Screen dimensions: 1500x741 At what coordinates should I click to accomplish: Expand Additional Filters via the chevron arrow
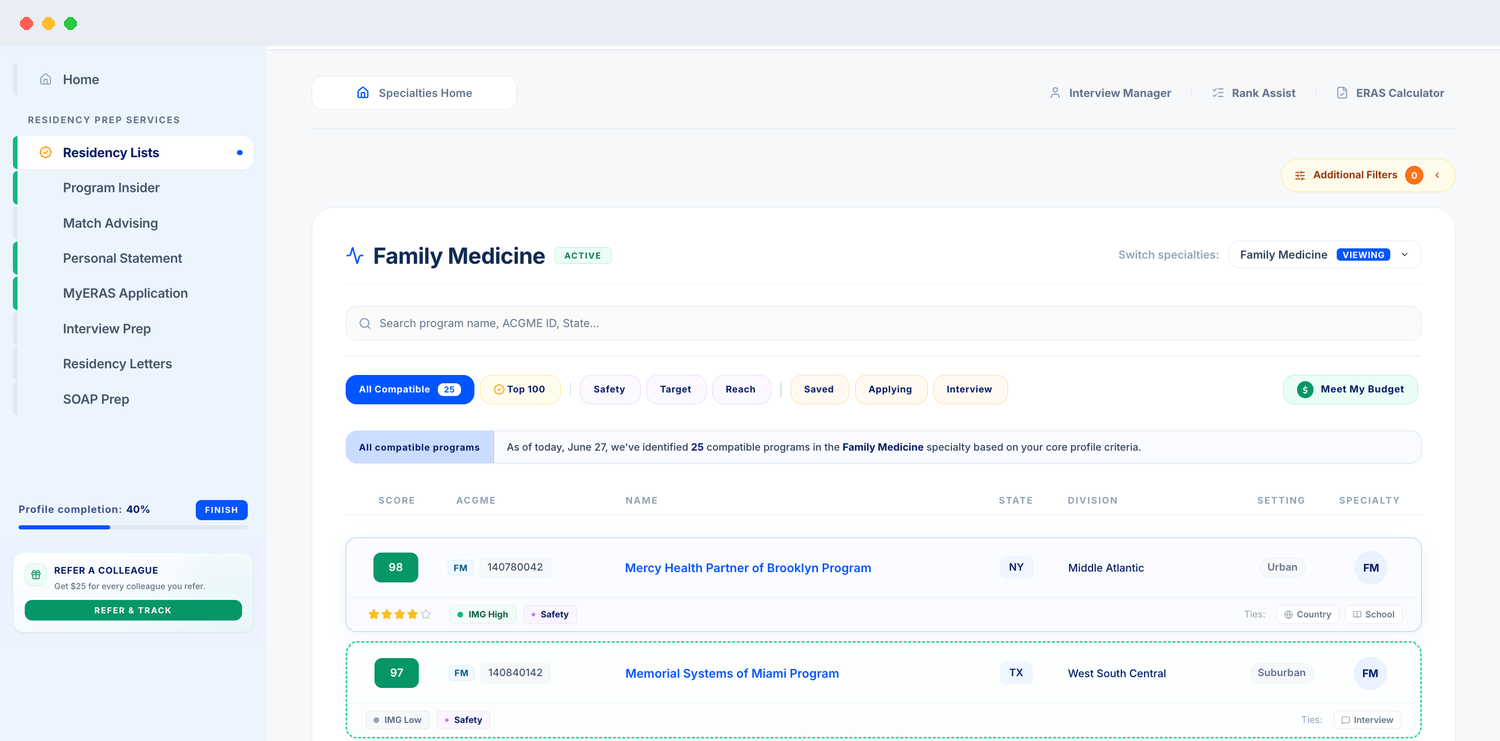1437,175
